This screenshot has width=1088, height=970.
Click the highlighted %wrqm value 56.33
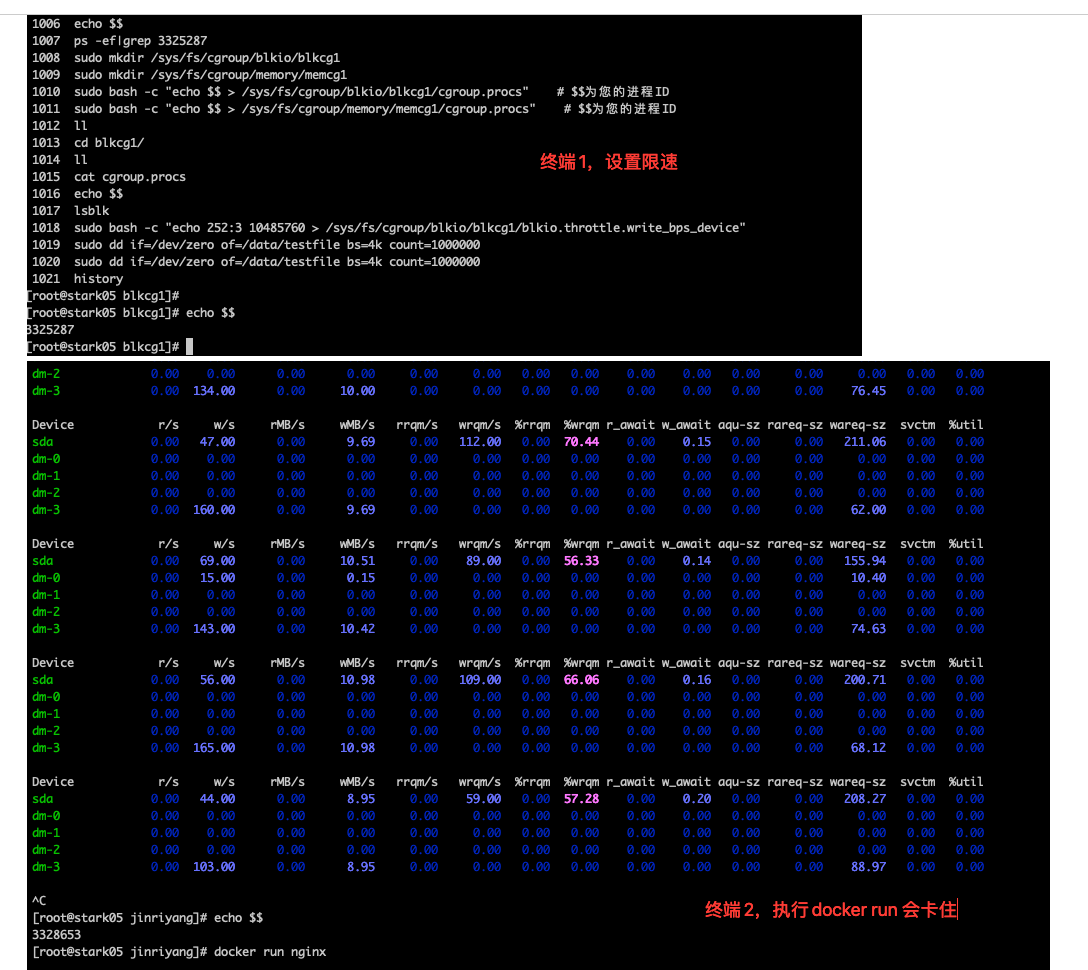581,561
